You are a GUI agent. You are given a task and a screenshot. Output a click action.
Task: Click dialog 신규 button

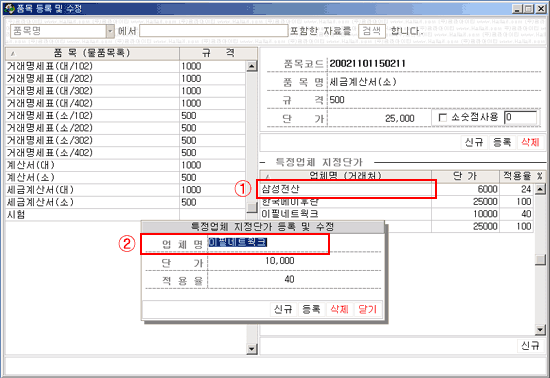[283, 309]
